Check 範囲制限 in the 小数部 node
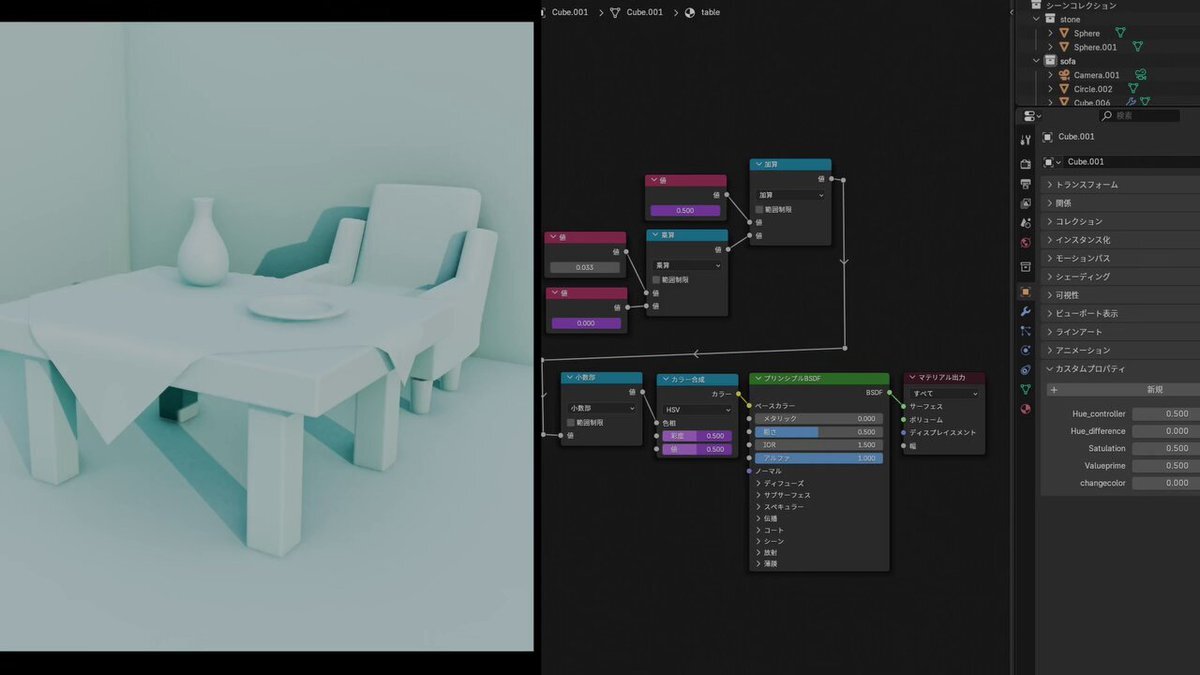The height and width of the screenshot is (675, 1200). pos(571,423)
